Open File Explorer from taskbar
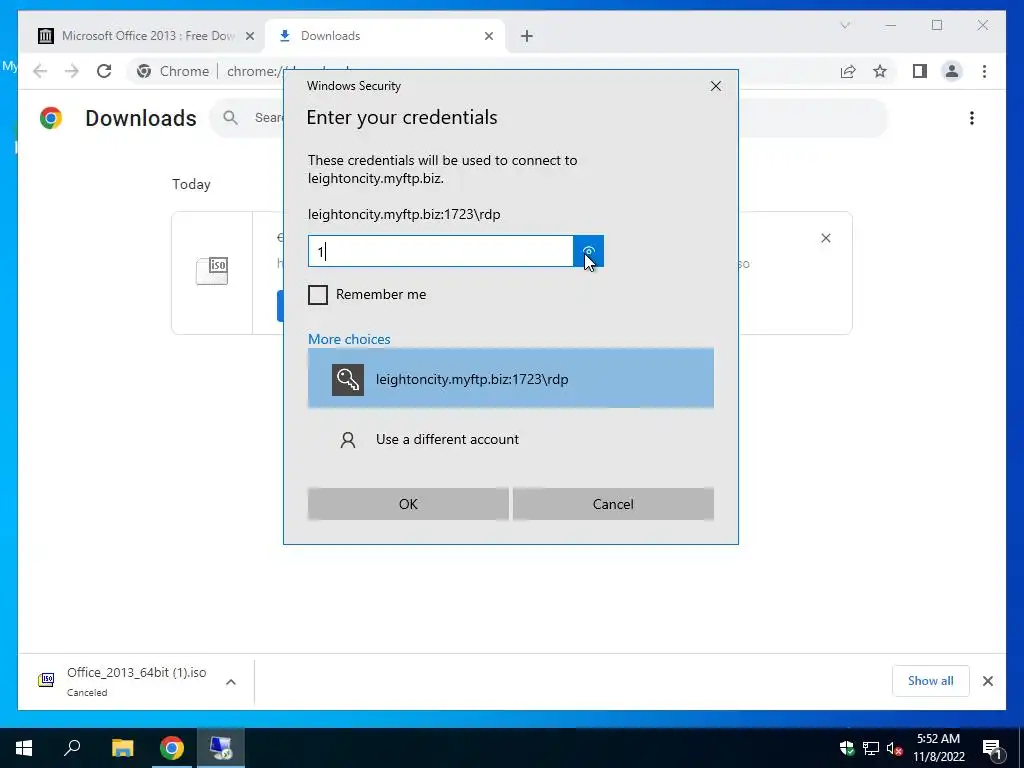 [122, 748]
